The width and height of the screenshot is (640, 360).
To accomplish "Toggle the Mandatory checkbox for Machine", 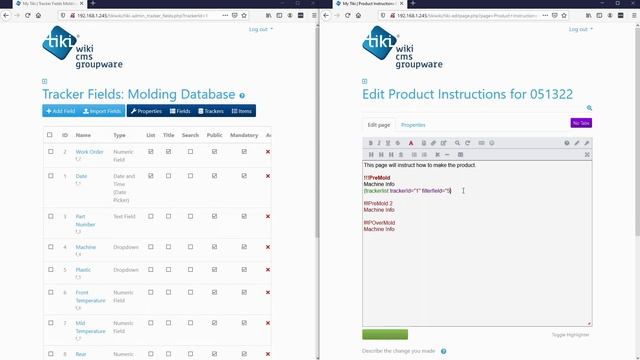I will click(x=244, y=247).
